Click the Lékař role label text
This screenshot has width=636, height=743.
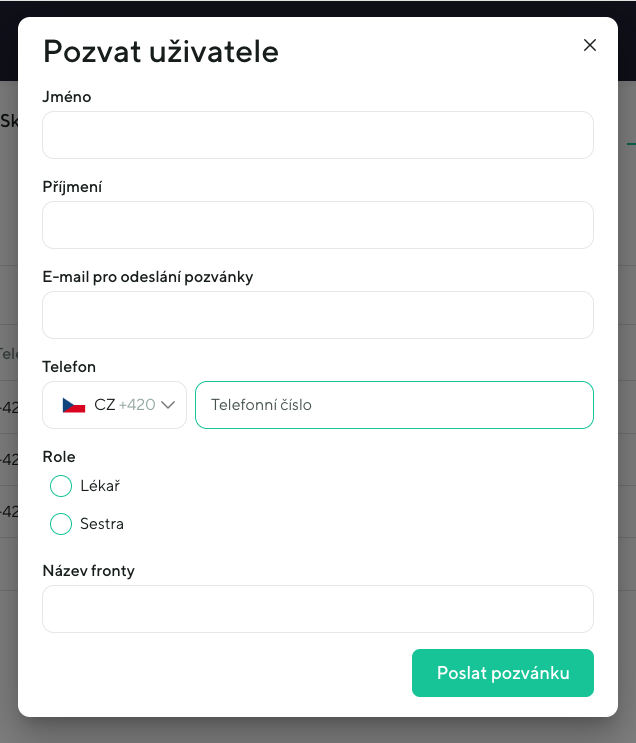click(100, 486)
